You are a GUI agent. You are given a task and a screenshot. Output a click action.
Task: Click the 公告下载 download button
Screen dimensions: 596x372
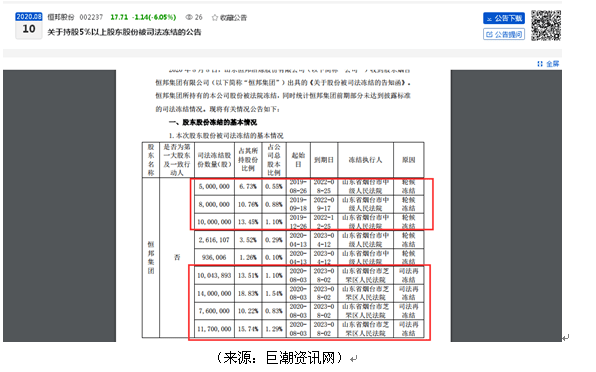504,18
